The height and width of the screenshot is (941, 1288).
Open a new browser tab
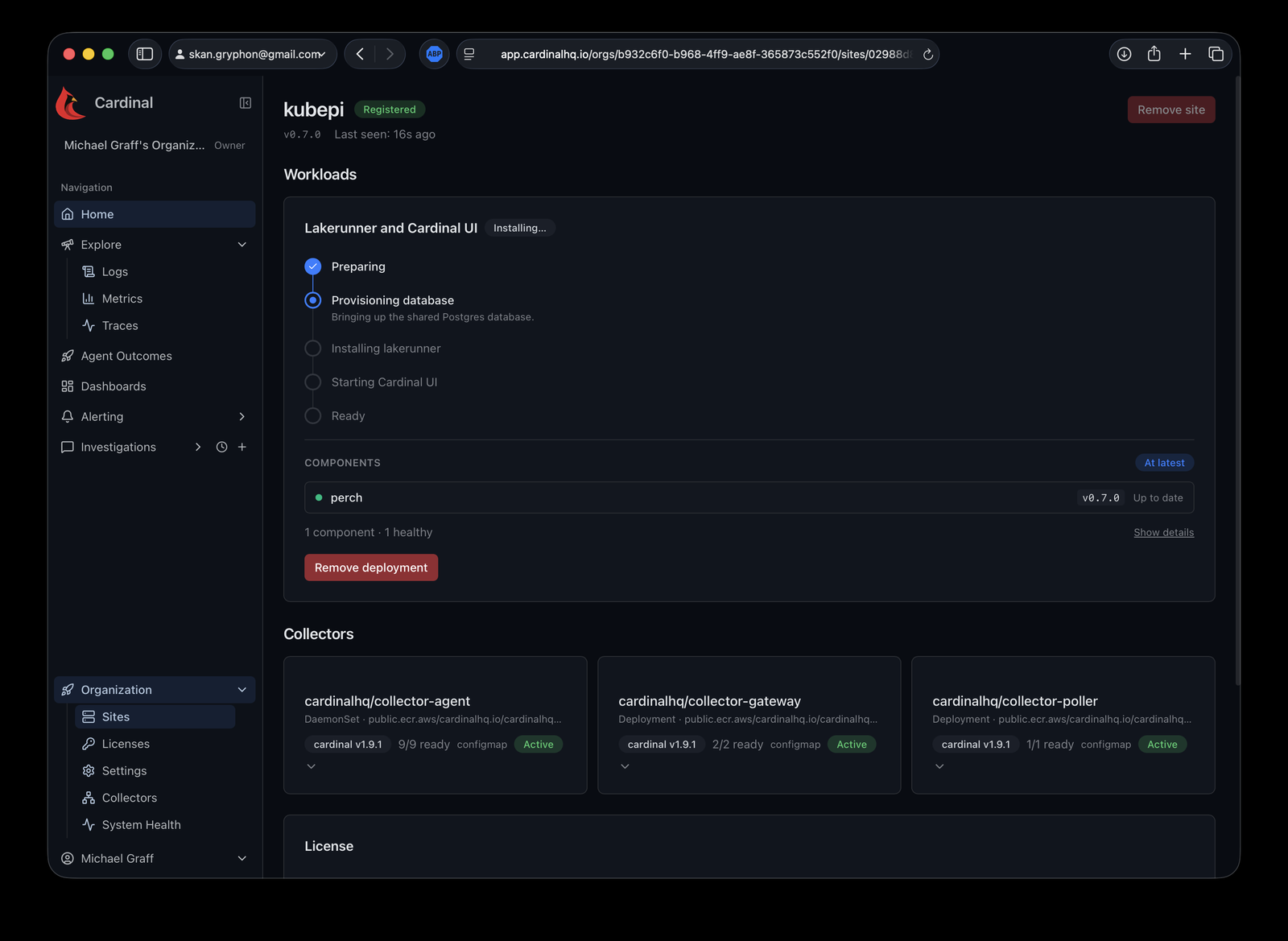tap(1185, 54)
